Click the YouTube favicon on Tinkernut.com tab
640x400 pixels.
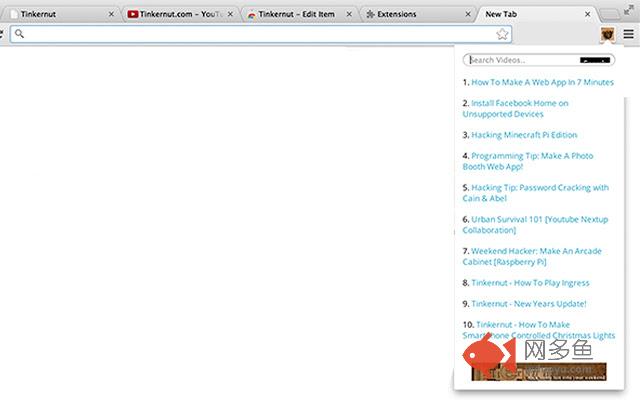[132, 14]
